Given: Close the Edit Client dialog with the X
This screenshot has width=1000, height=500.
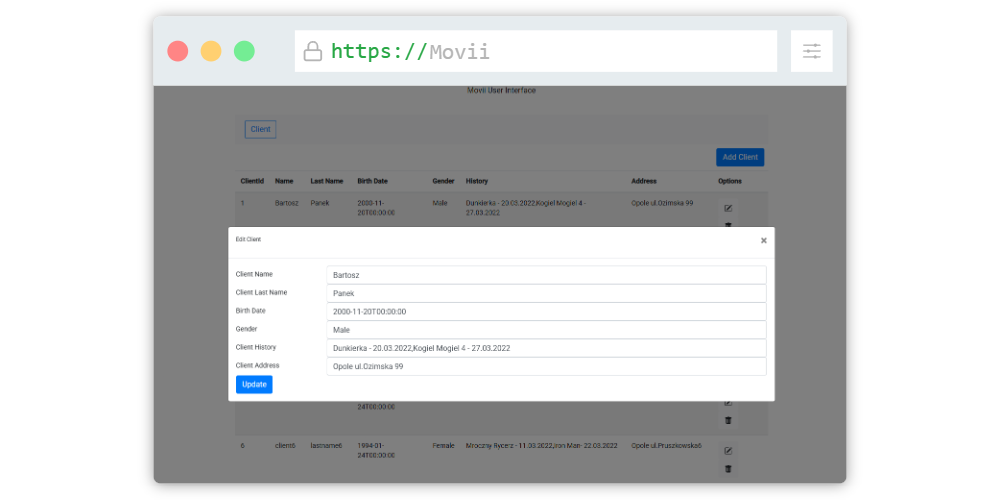Looking at the screenshot, I should tap(764, 240).
